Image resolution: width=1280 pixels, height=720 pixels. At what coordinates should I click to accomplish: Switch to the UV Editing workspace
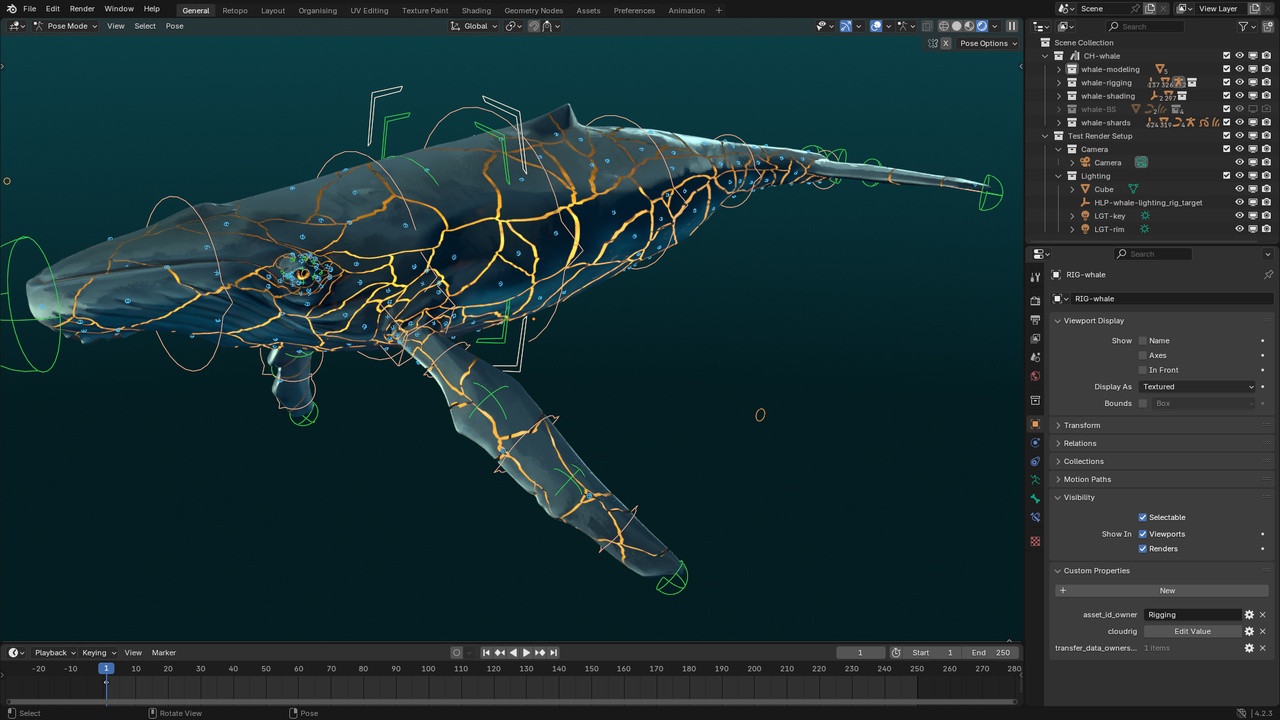[369, 10]
